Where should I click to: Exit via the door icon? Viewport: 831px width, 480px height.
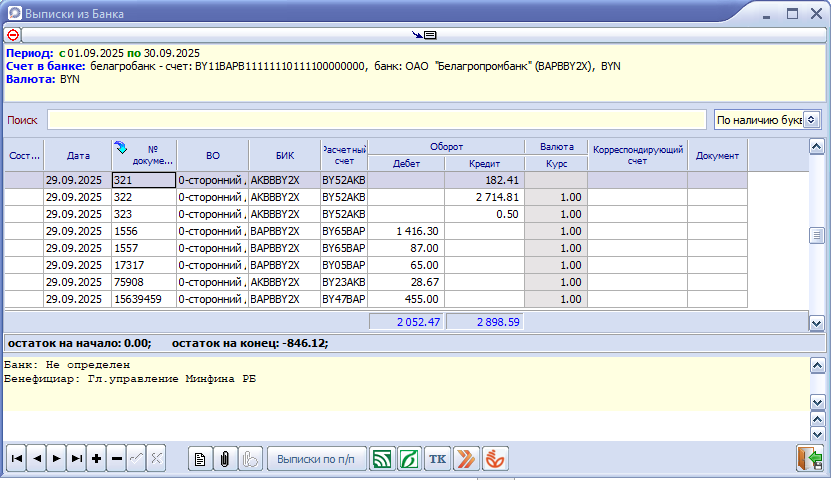[808, 458]
